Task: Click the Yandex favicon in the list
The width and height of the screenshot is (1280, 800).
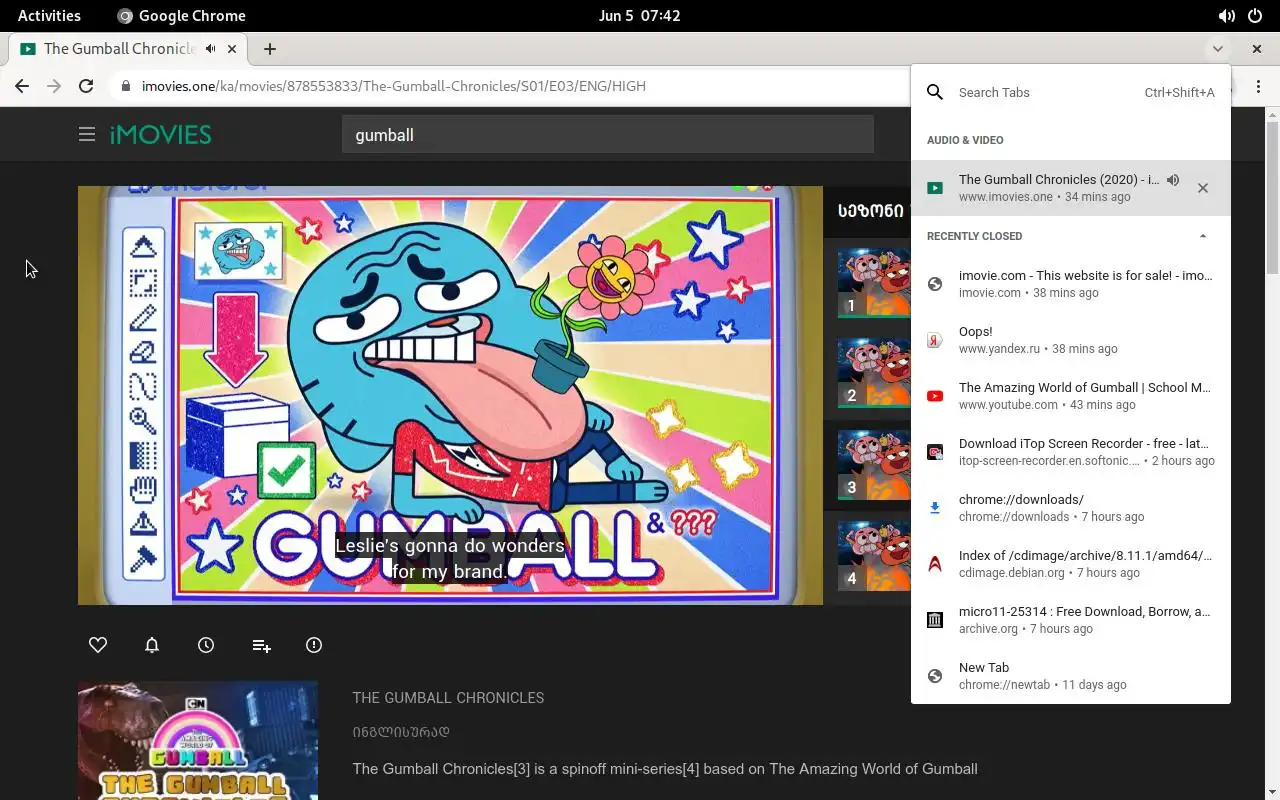Action: pos(935,340)
